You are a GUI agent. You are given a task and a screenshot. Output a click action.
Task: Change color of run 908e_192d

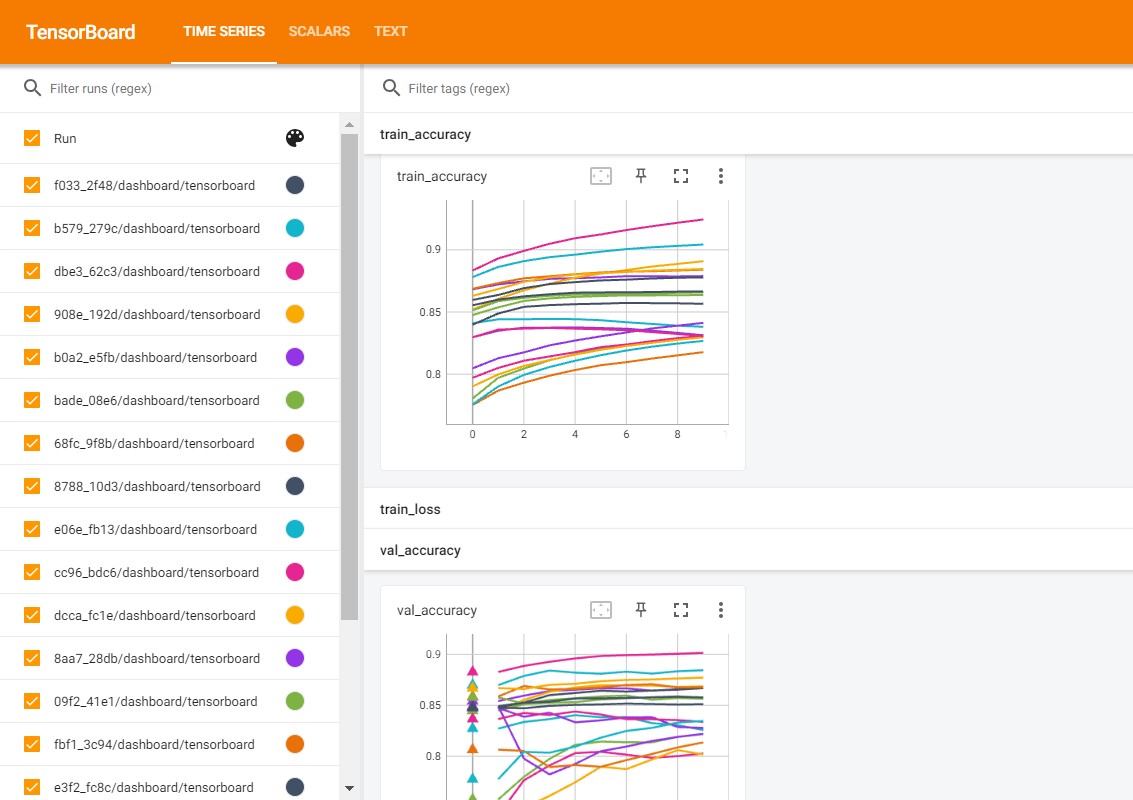coord(295,314)
